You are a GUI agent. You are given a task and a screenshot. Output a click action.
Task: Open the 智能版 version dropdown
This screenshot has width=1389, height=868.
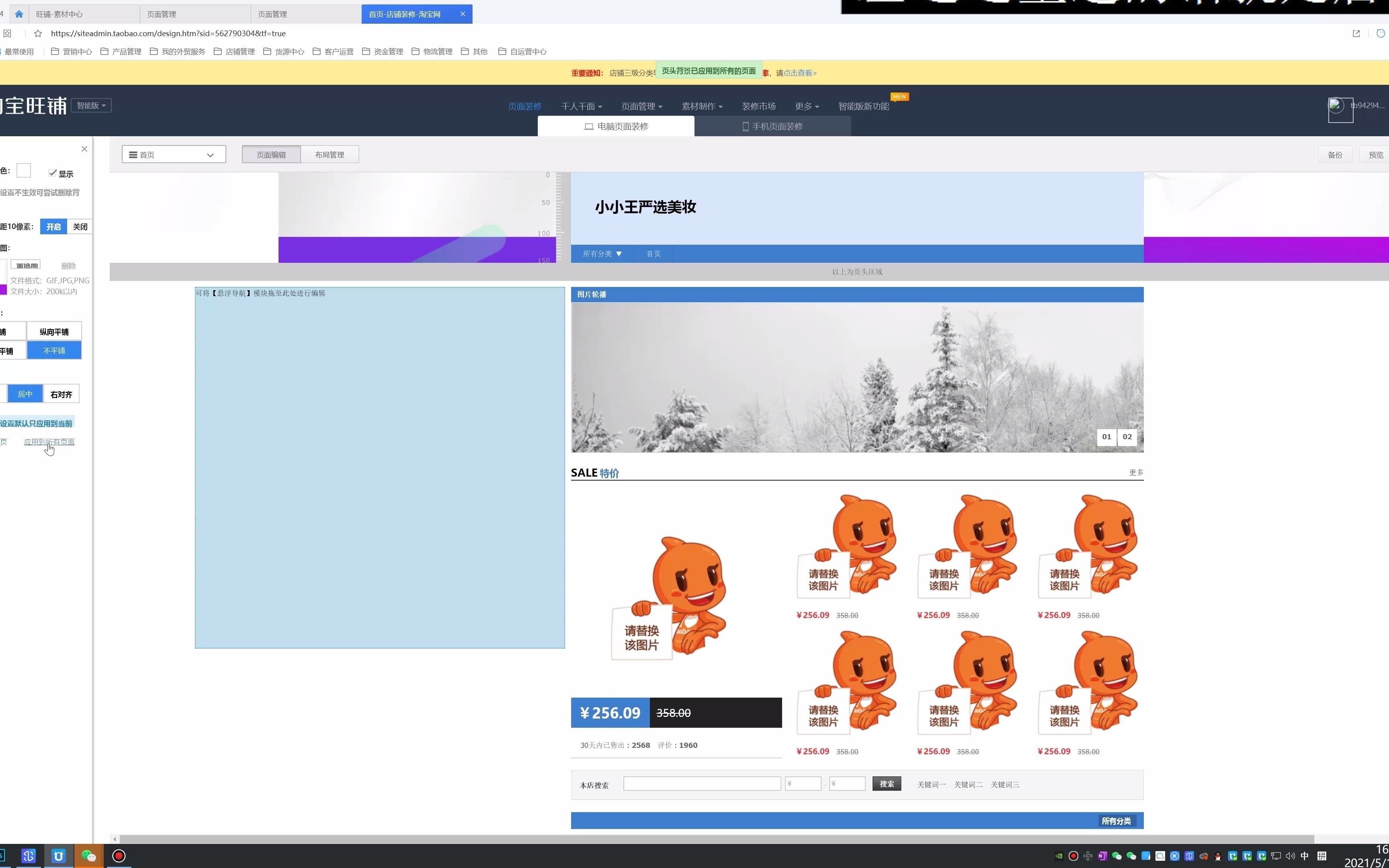pos(91,106)
